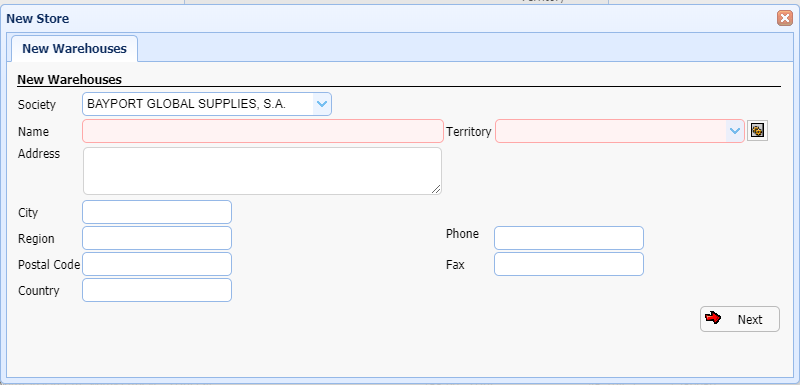Click the Region input box

tap(157, 238)
